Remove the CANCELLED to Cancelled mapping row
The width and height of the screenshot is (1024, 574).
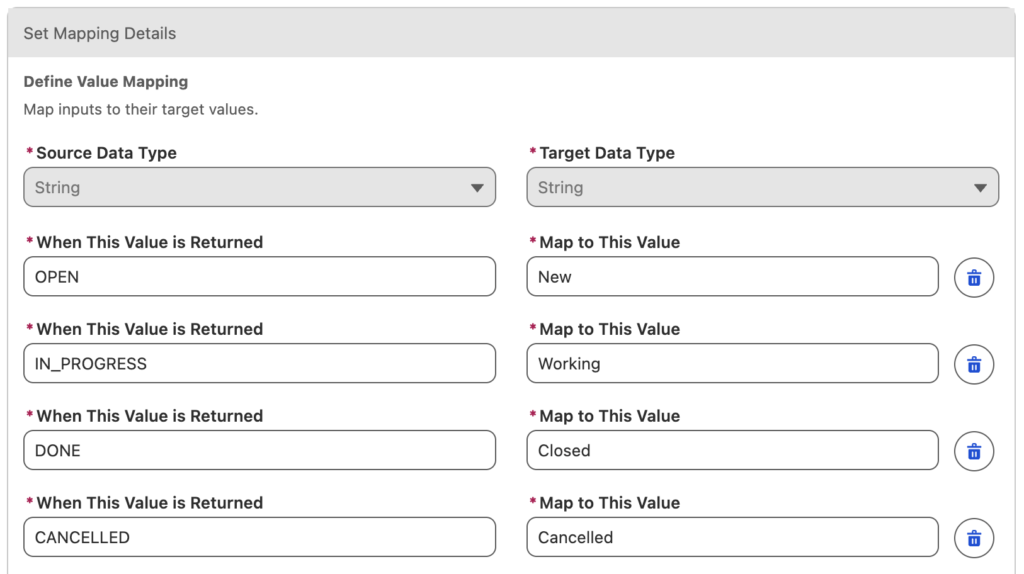(x=974, y=538)
